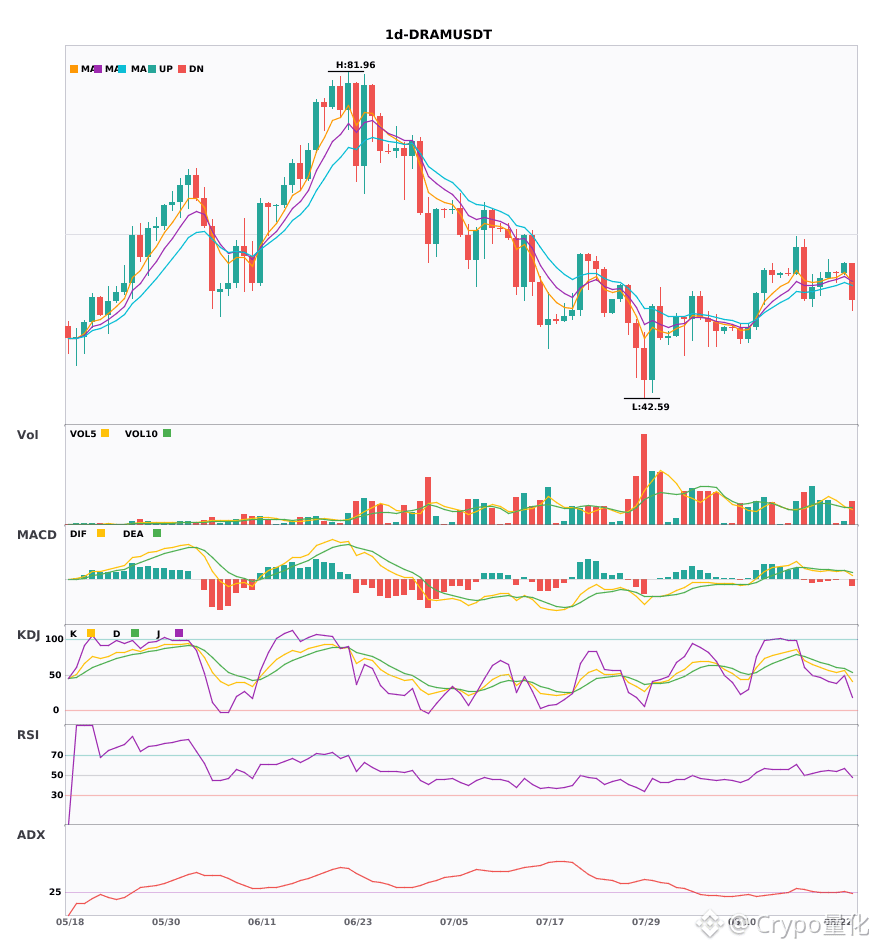Click the 70 value on RSI axis
Image resolution: width=877 pixels, height=950 pixels.
pos(58,755)
